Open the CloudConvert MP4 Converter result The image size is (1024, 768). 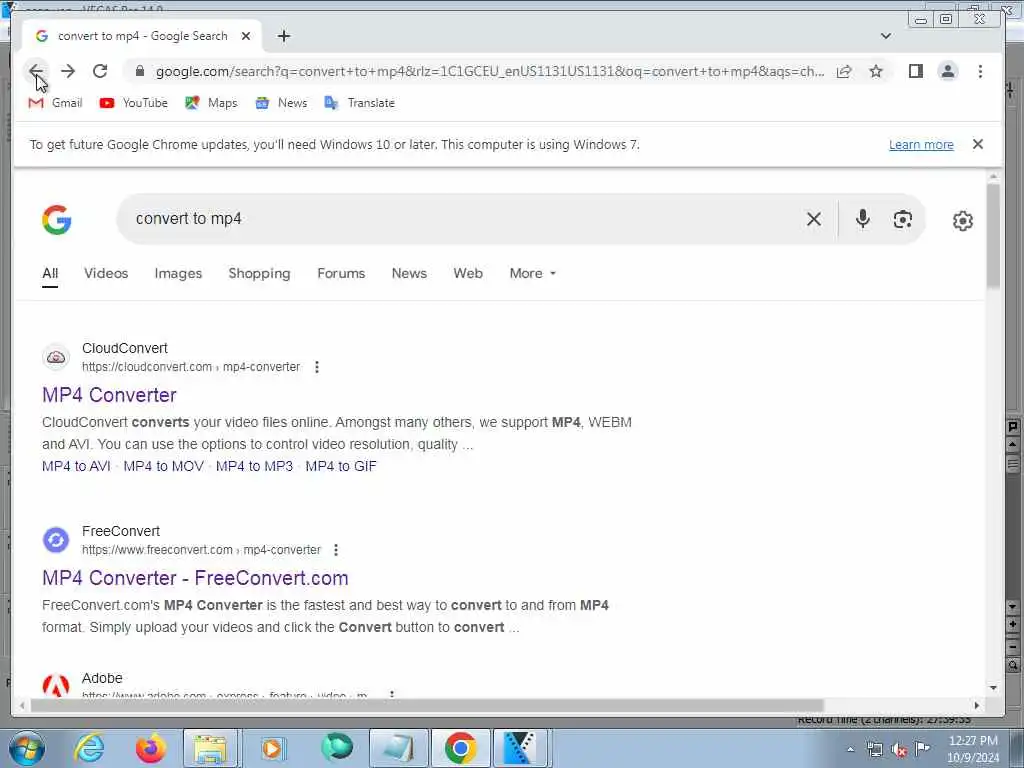[109, 395]
